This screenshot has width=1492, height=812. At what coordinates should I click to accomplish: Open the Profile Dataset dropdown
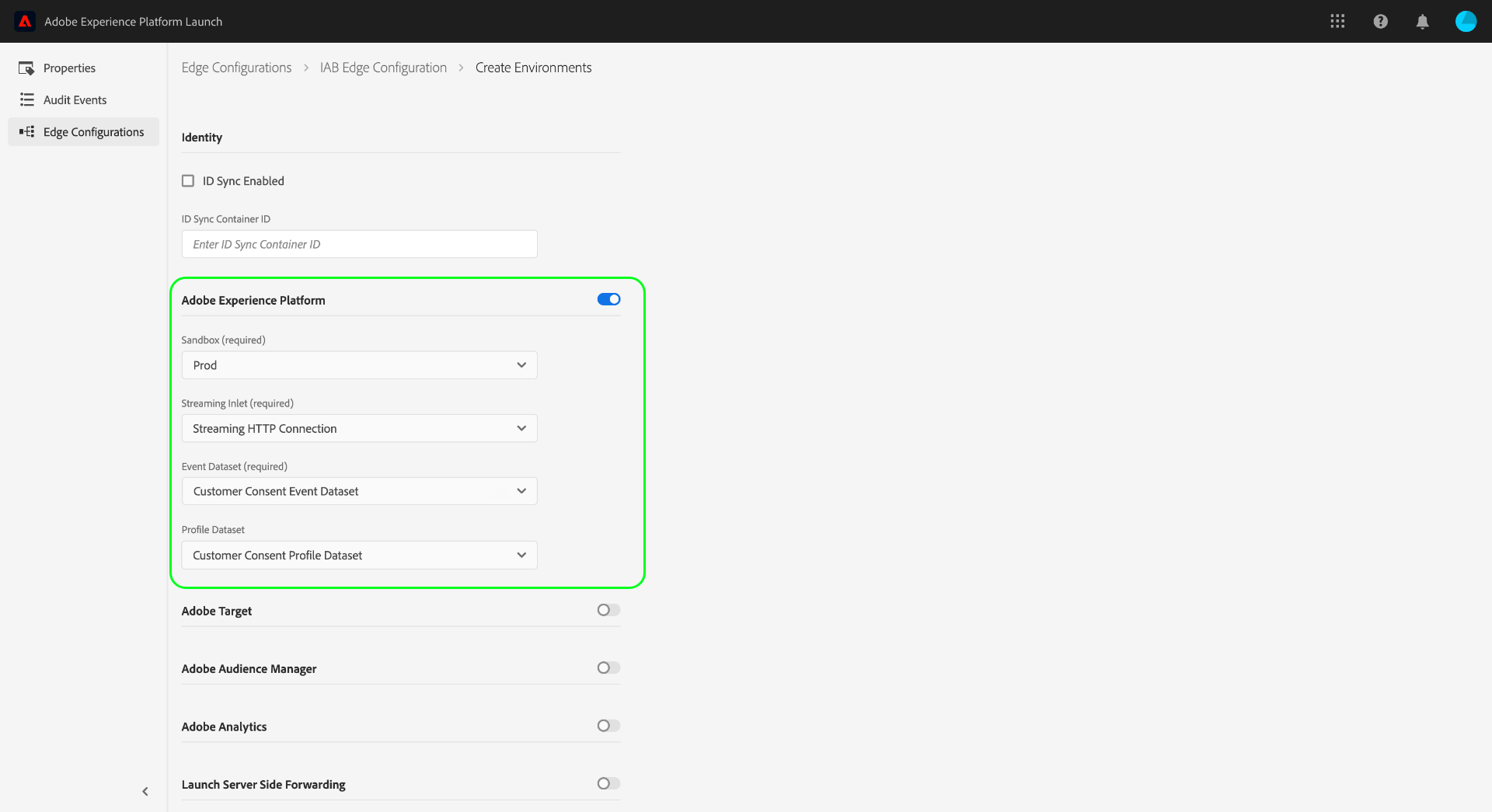click(x=359, y=555)
